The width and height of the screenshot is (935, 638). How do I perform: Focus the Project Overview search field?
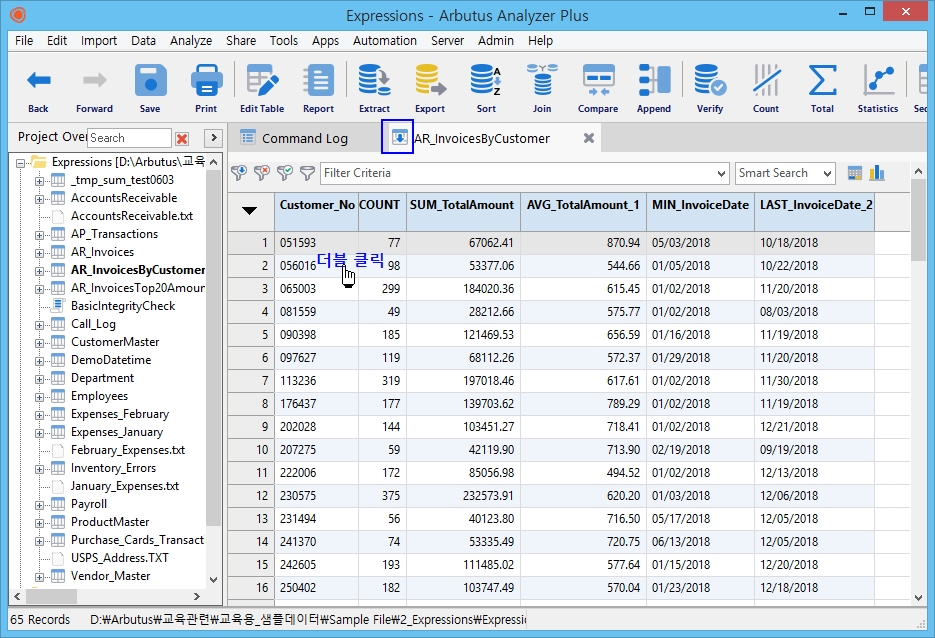click(129, 138)
